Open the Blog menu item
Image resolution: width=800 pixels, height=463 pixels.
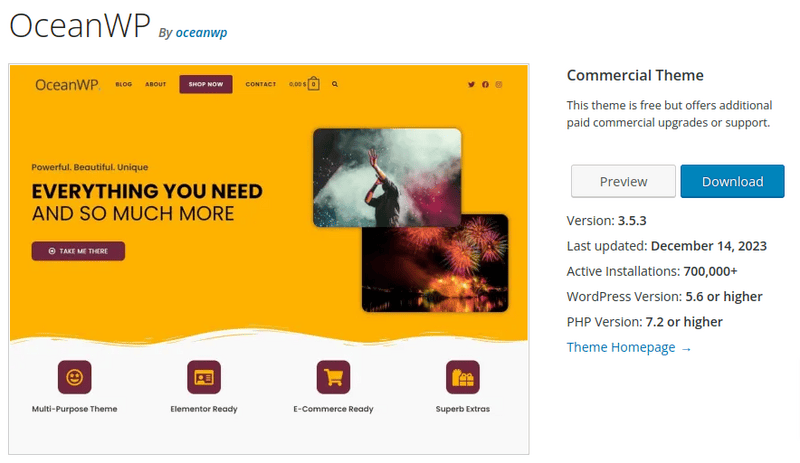pyautogui.click(x=123, y=85)
